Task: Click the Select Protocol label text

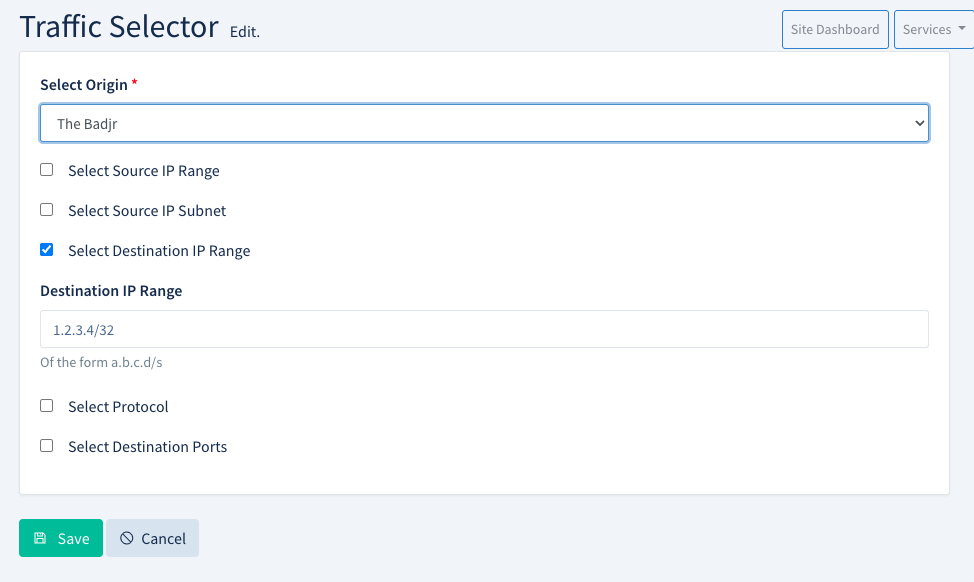Action: click(x=118, y=407)
